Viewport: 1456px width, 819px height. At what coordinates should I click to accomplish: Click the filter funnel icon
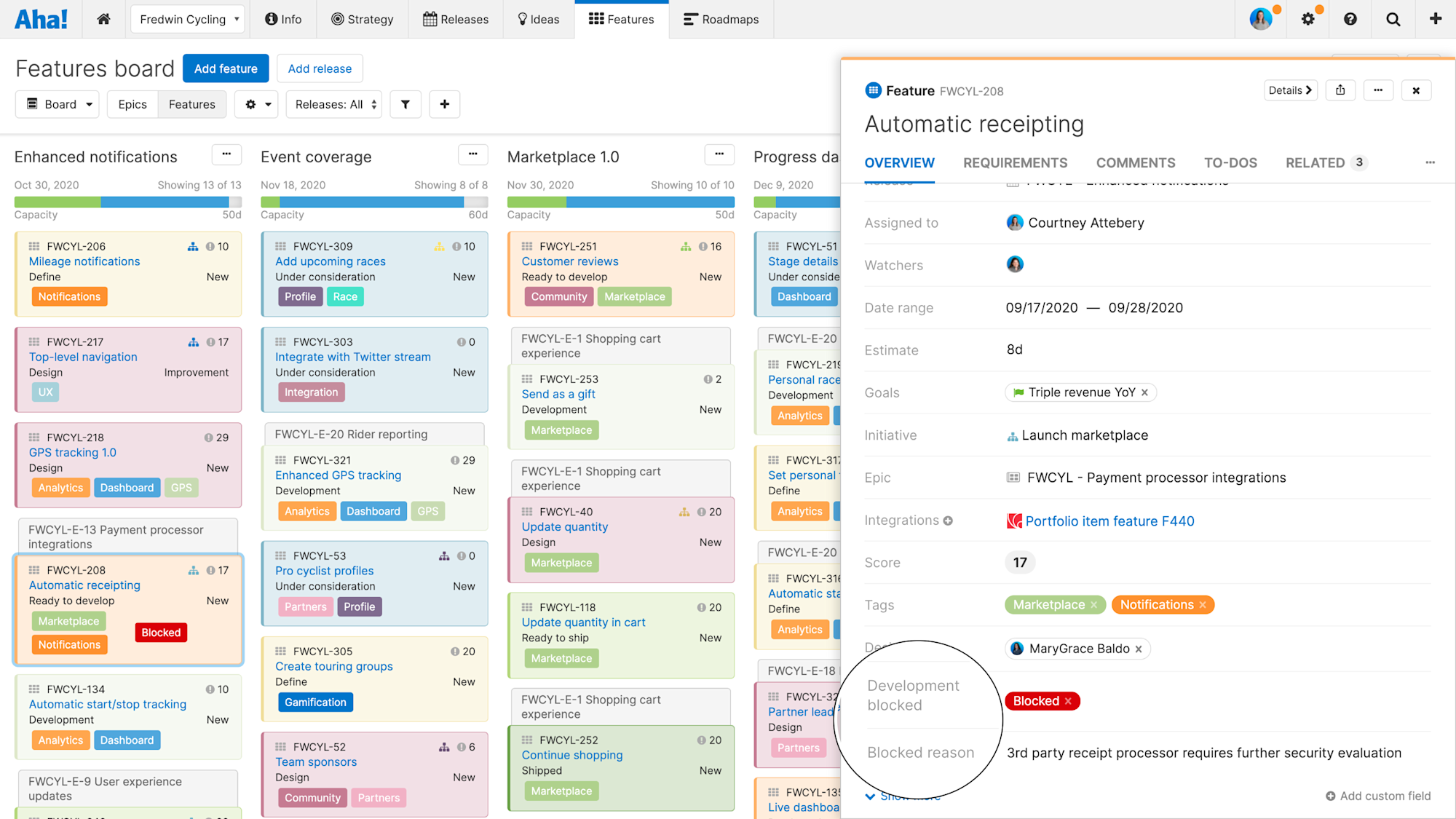click(405, 104)
